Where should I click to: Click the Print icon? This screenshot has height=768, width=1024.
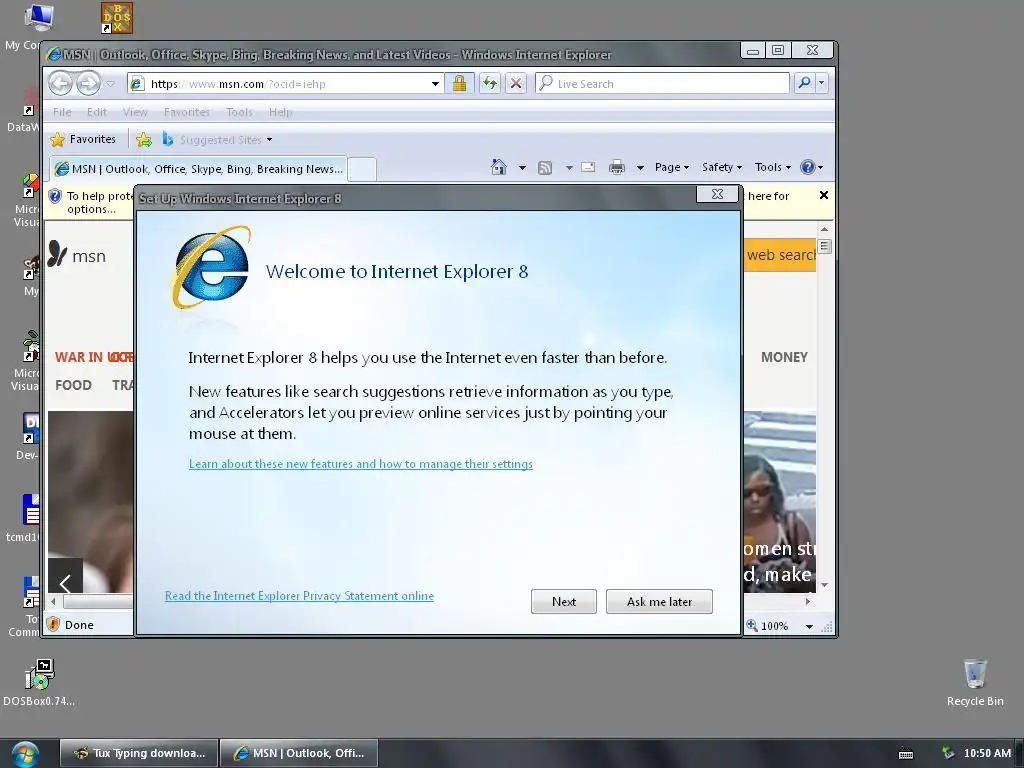(x=616, y=168)
